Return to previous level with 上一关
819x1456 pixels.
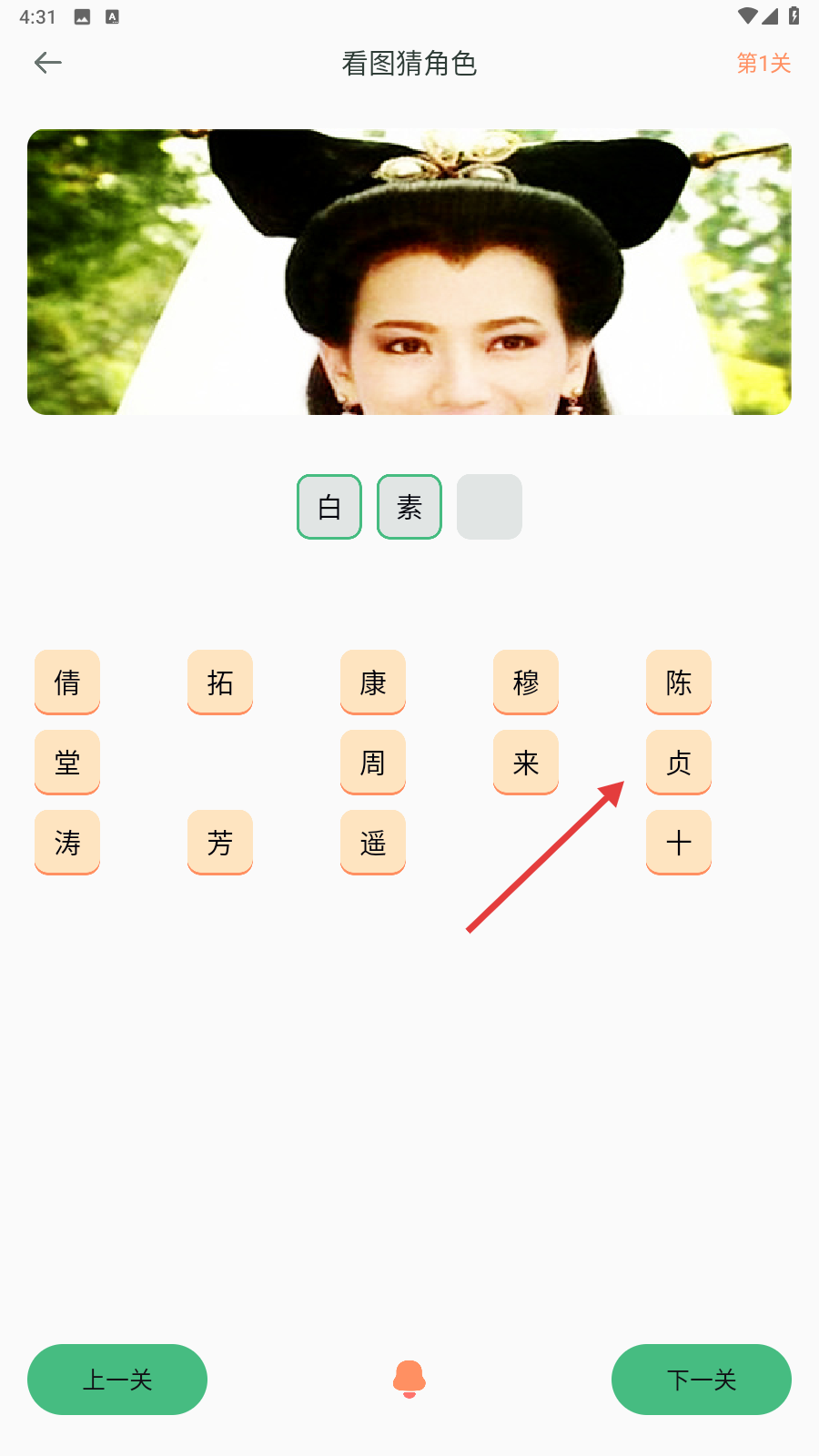[x=117, y=1380]
